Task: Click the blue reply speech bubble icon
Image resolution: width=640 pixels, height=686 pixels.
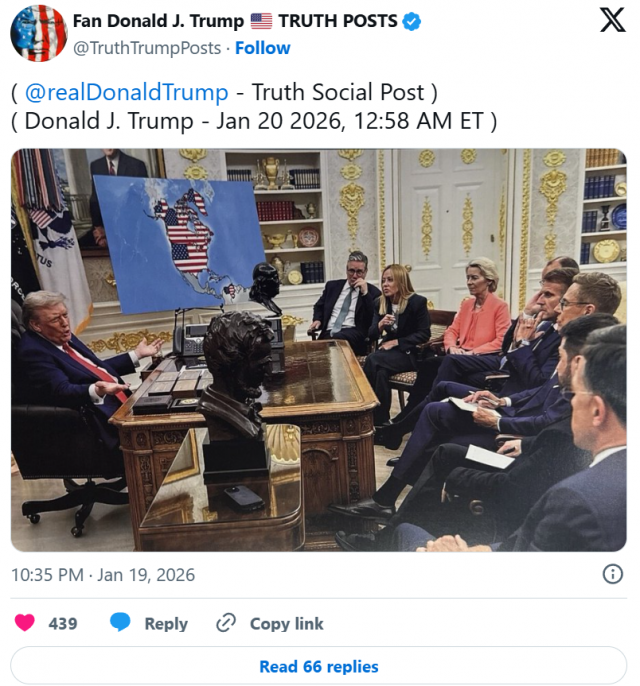Action: [120, 622]
